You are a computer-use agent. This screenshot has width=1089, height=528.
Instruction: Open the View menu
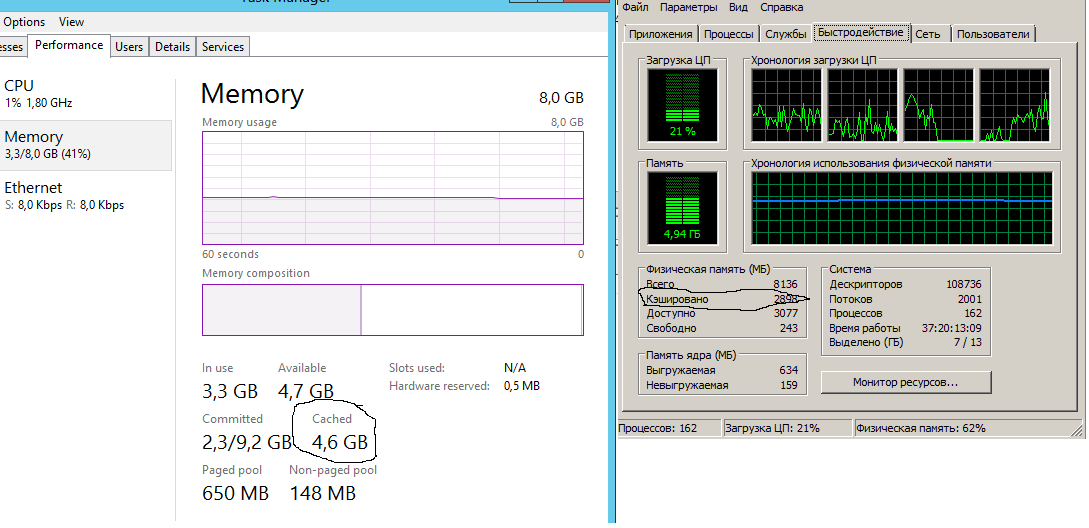point(71,21)
